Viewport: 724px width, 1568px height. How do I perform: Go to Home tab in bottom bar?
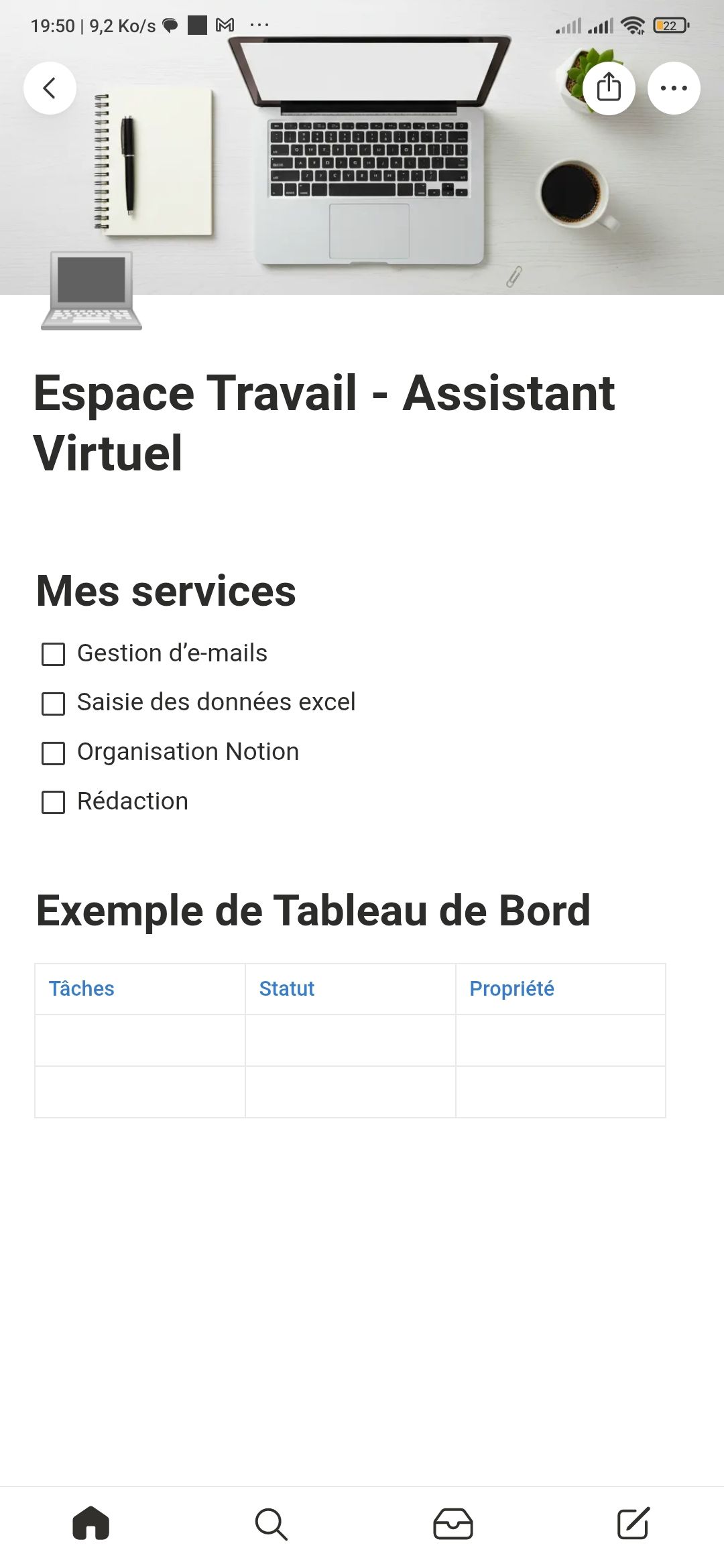[91, 1523]
